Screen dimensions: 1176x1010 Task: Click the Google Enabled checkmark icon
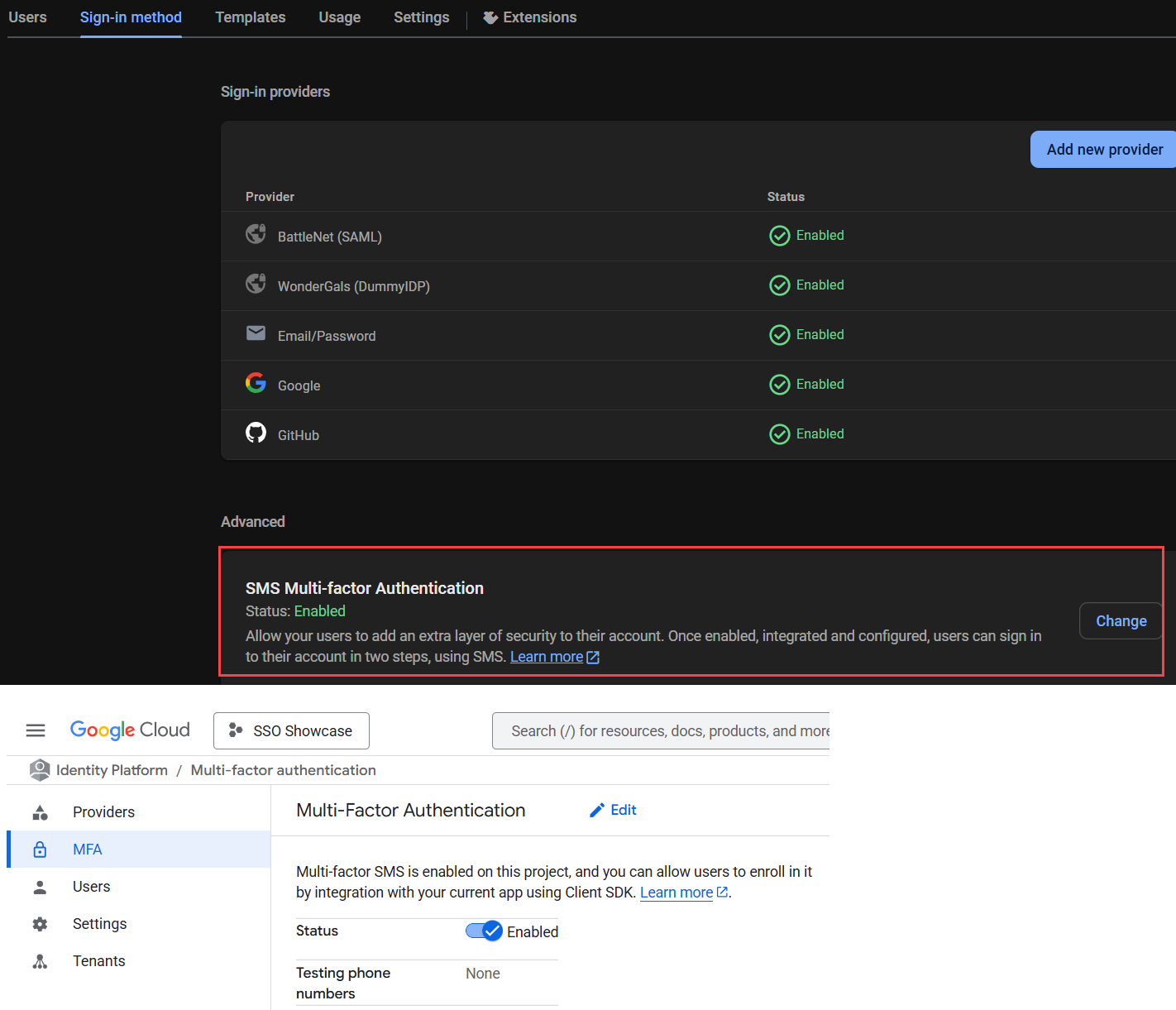coord(779,385)
